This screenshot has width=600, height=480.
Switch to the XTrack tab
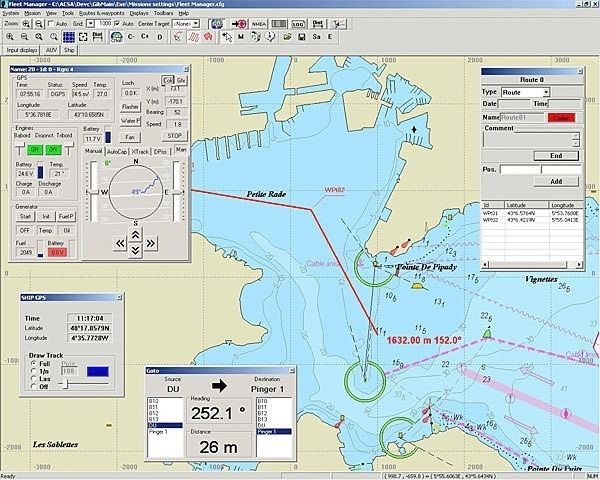(140, 152)
